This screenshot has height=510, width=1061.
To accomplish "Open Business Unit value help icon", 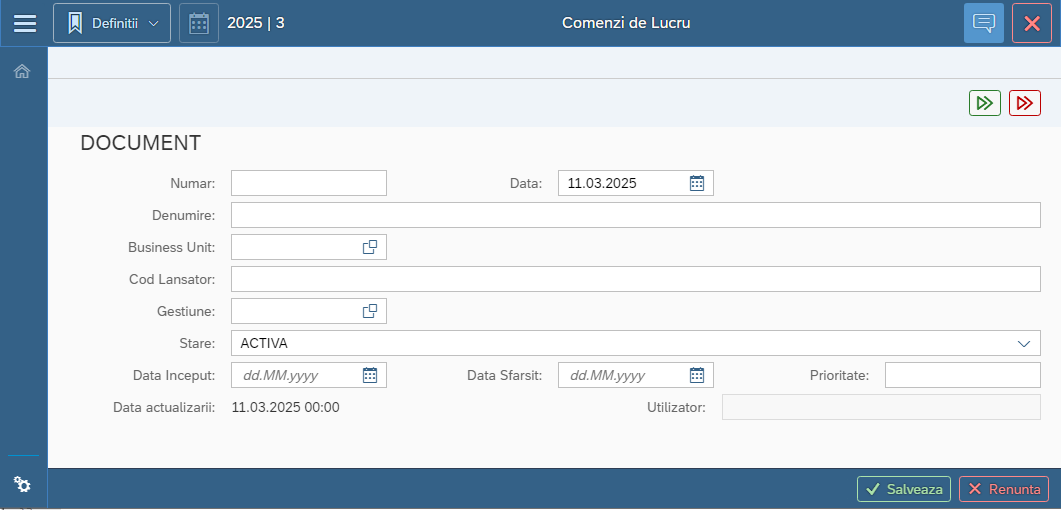I will coord(370,248).
